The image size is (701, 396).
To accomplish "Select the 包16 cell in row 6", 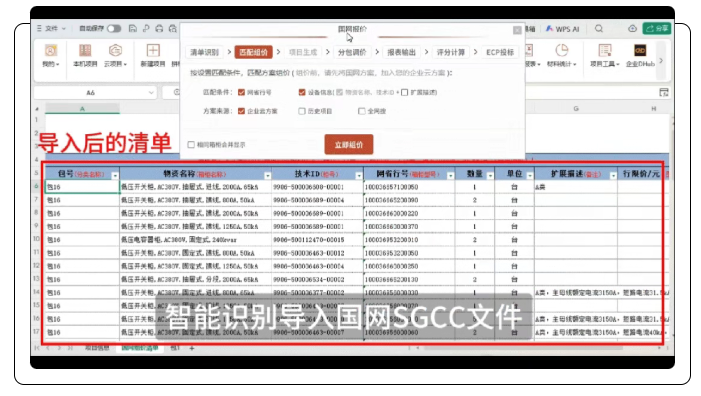I will 82,187.
